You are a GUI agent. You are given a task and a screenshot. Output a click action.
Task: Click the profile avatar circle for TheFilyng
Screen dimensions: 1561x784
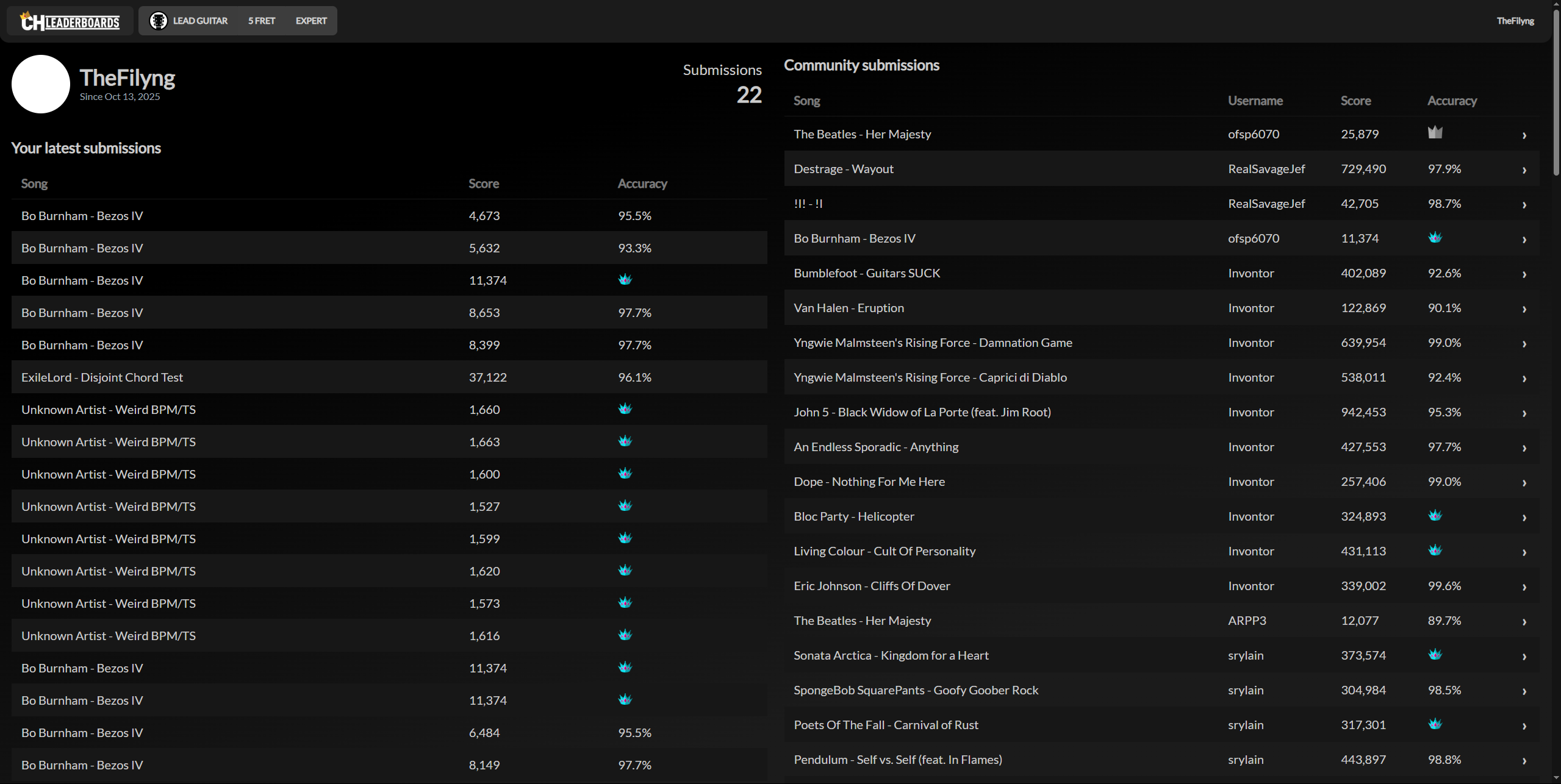40,84
